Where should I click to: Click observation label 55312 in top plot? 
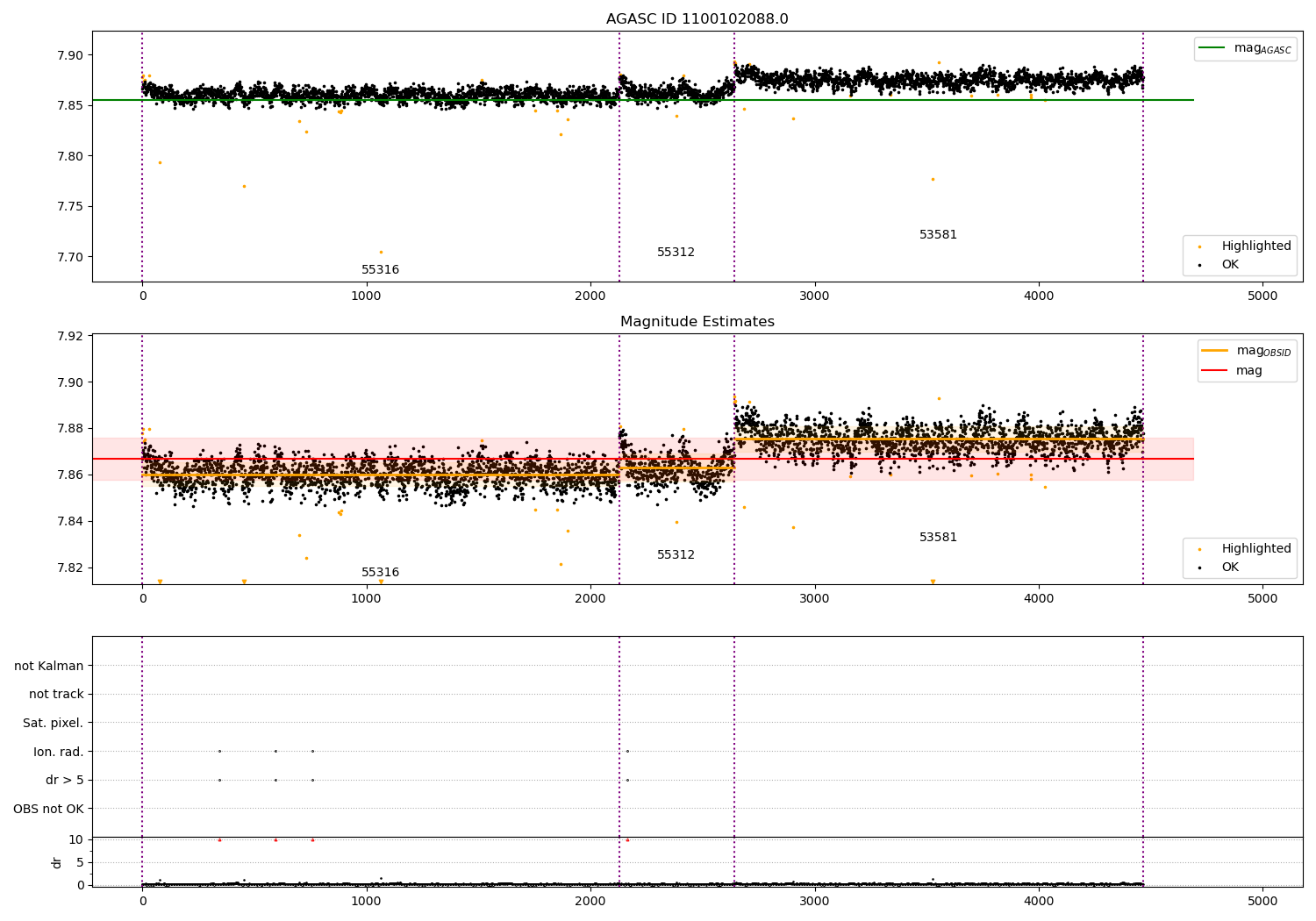click(x=676, y=253)
